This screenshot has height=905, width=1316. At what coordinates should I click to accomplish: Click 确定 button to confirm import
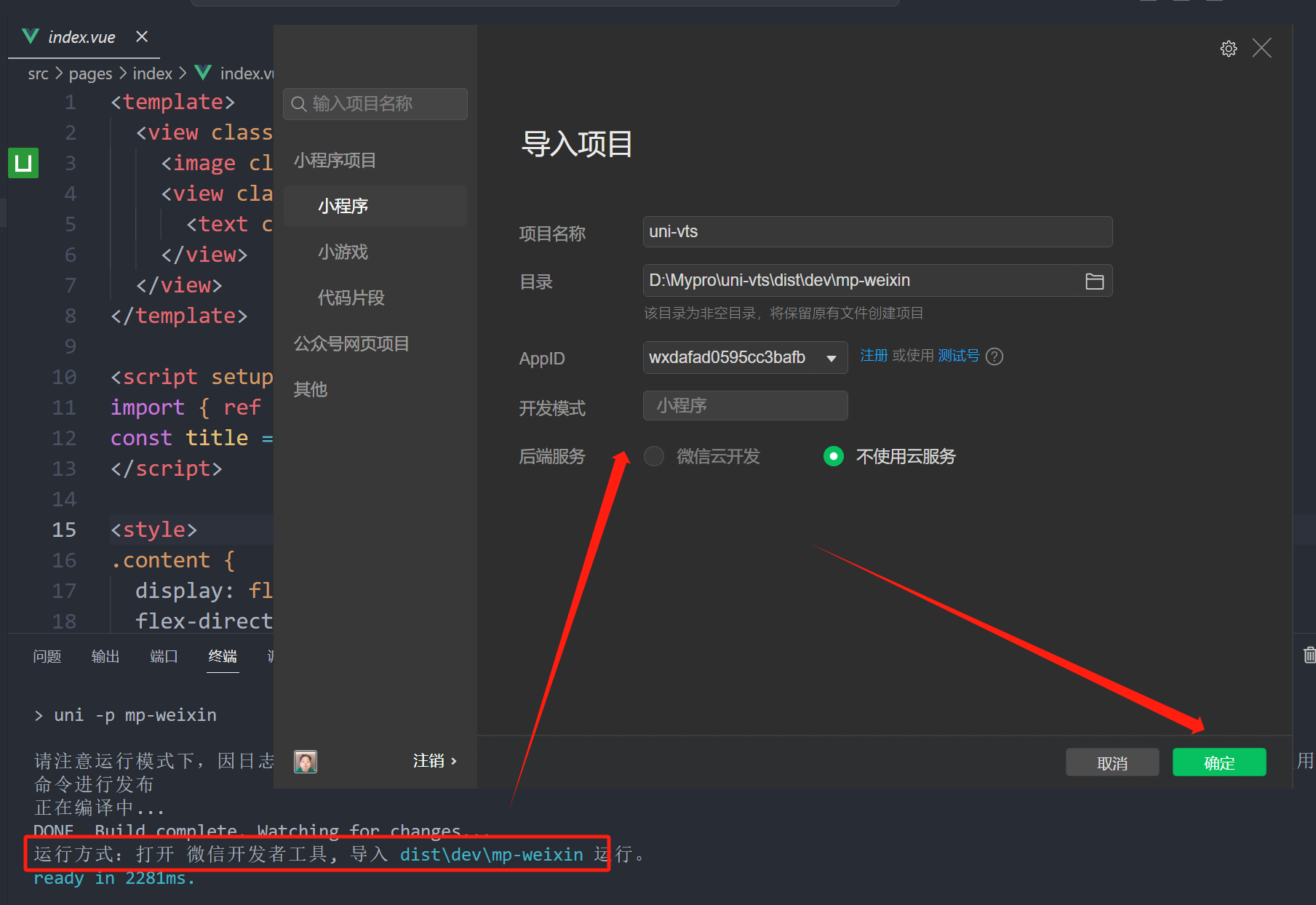1219,762
